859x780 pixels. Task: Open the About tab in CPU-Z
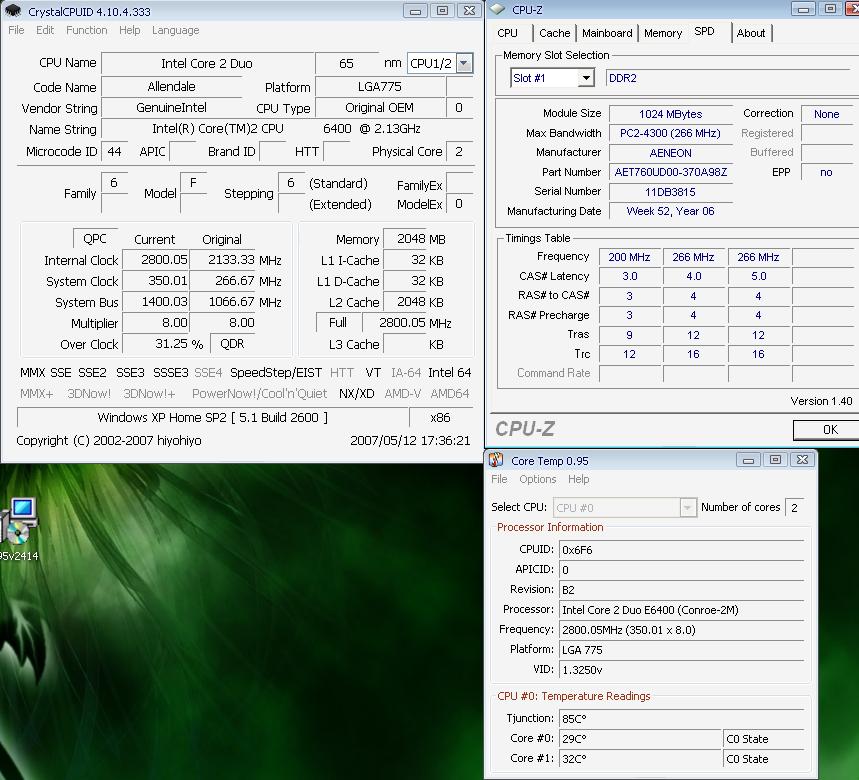click(x=750, y=33)
